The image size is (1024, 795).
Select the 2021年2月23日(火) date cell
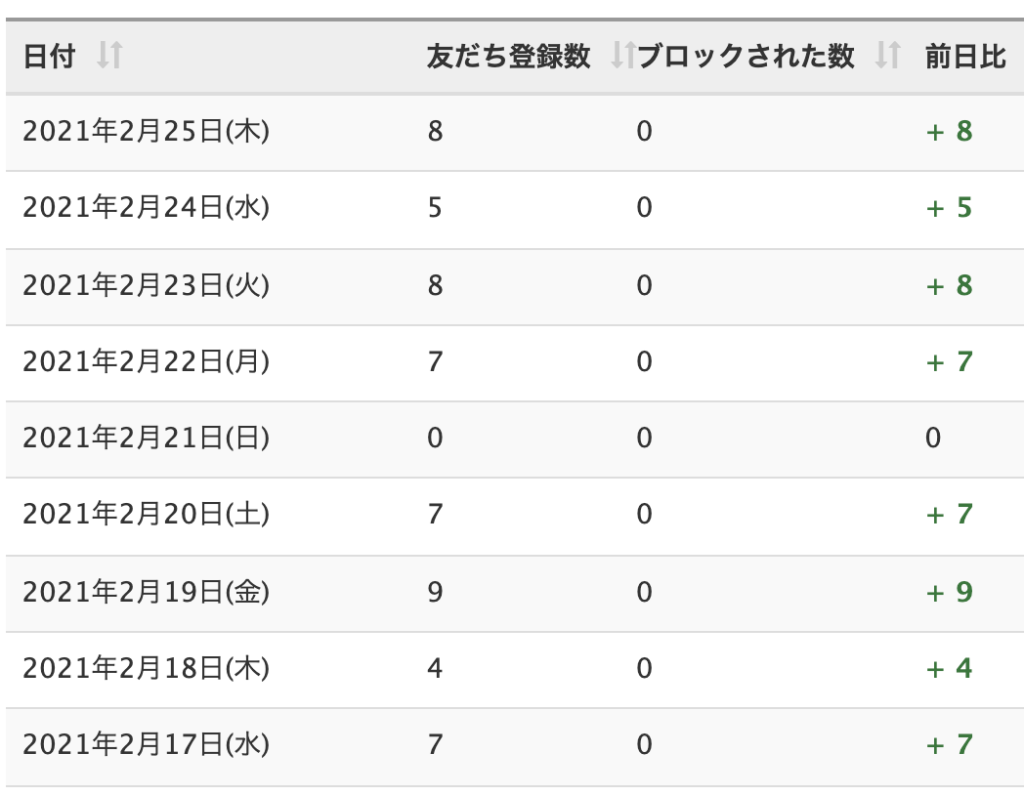[x=146, y=286]
